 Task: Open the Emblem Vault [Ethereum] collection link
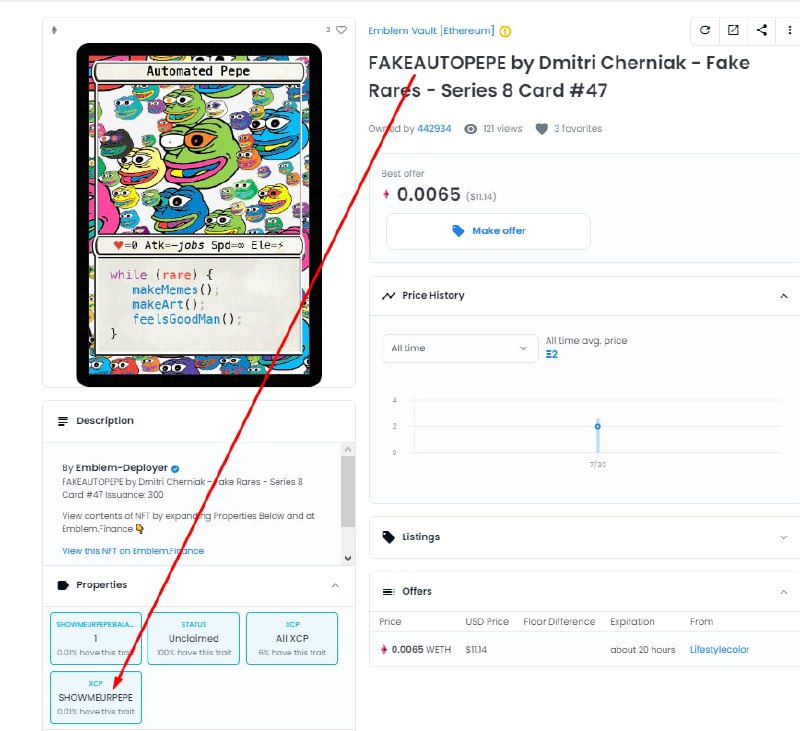[431, 31]
